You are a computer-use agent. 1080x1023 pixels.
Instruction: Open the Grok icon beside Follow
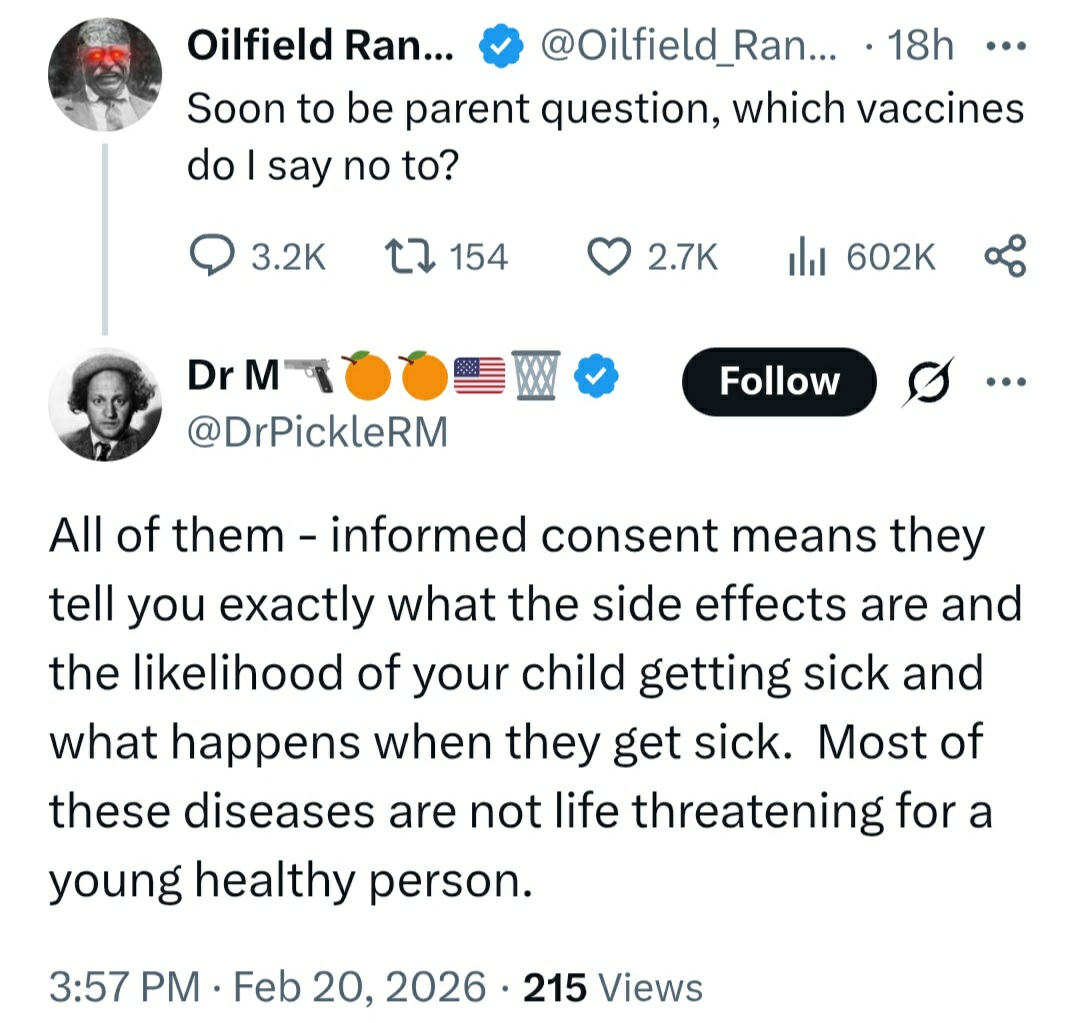(927, 381)
